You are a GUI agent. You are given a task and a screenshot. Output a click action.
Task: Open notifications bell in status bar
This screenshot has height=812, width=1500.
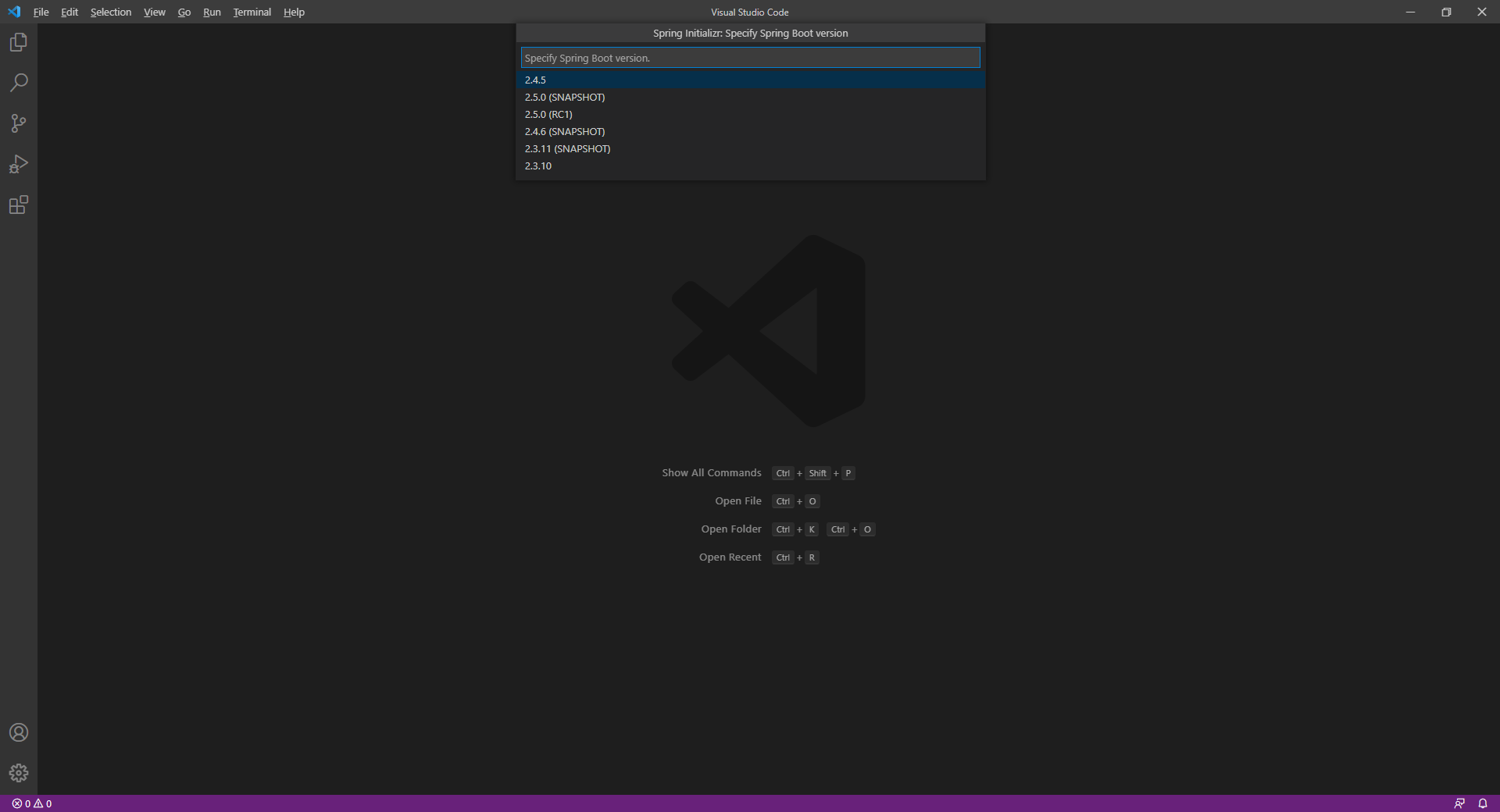click(x=1483, y=803)
